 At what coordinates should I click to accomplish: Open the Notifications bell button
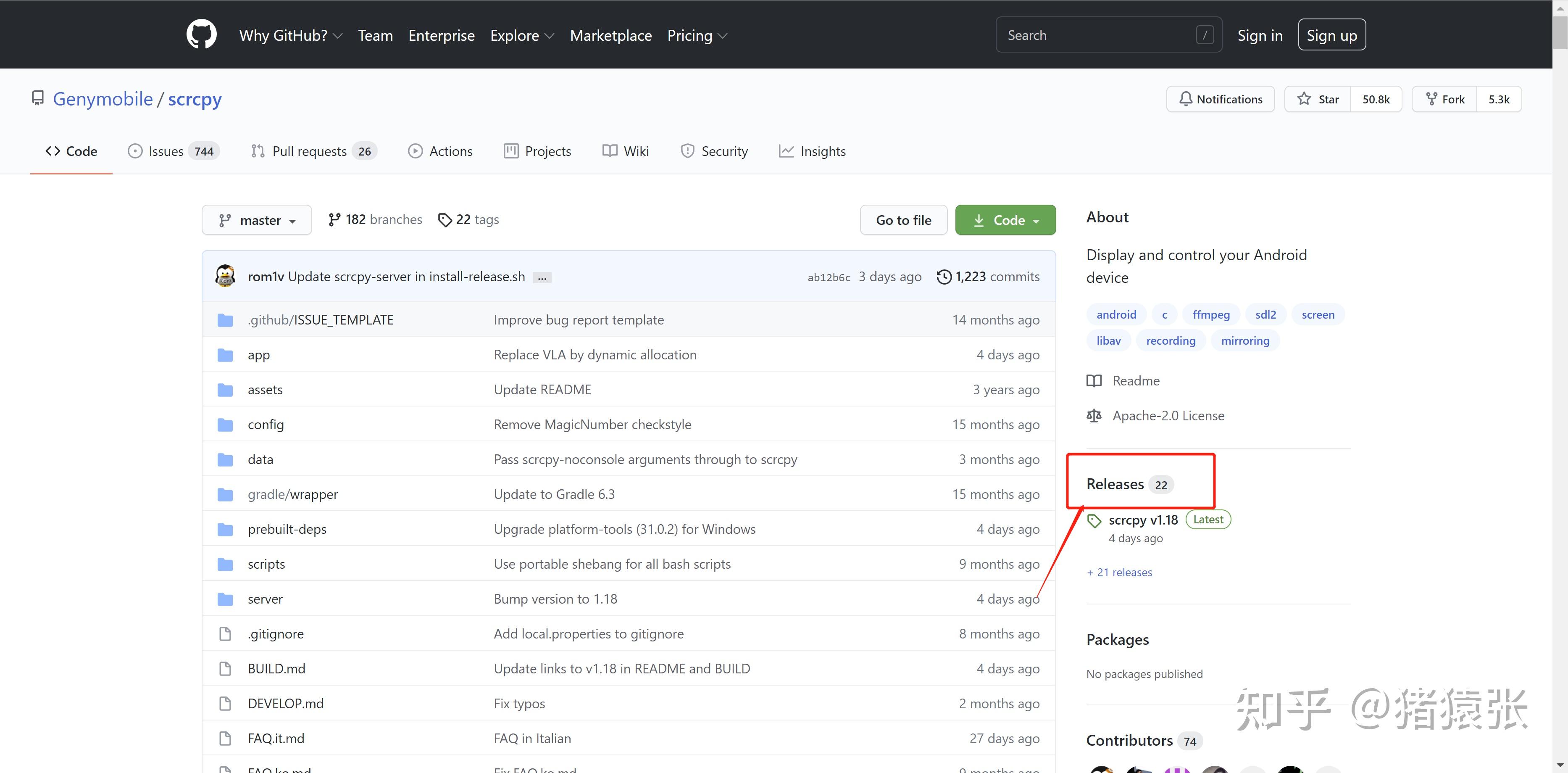click(1221, 99)
